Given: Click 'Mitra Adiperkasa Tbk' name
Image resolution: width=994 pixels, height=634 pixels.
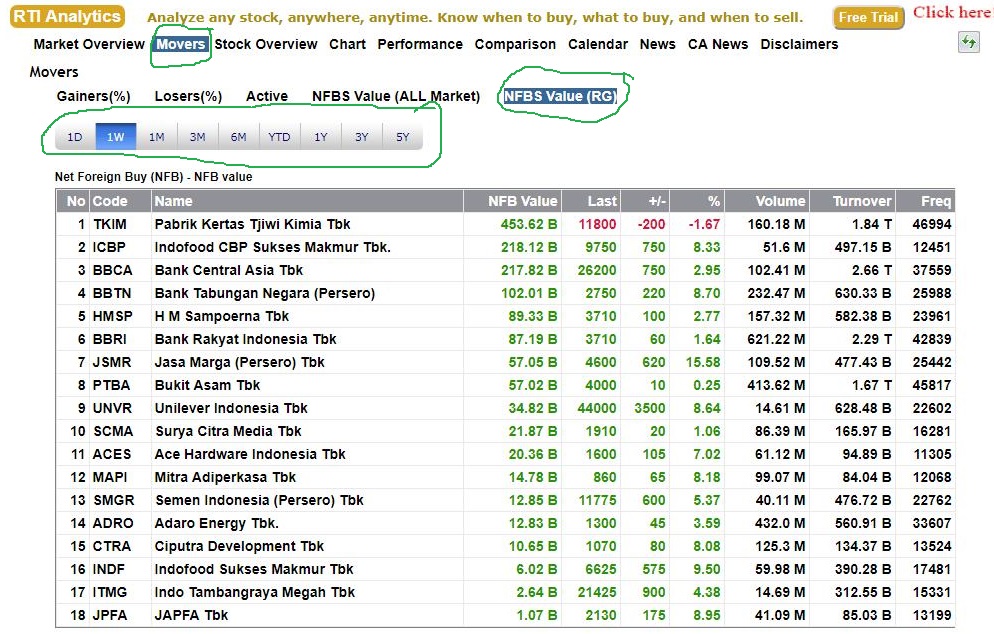Looking at the screenshot, I should click(225, 477).
